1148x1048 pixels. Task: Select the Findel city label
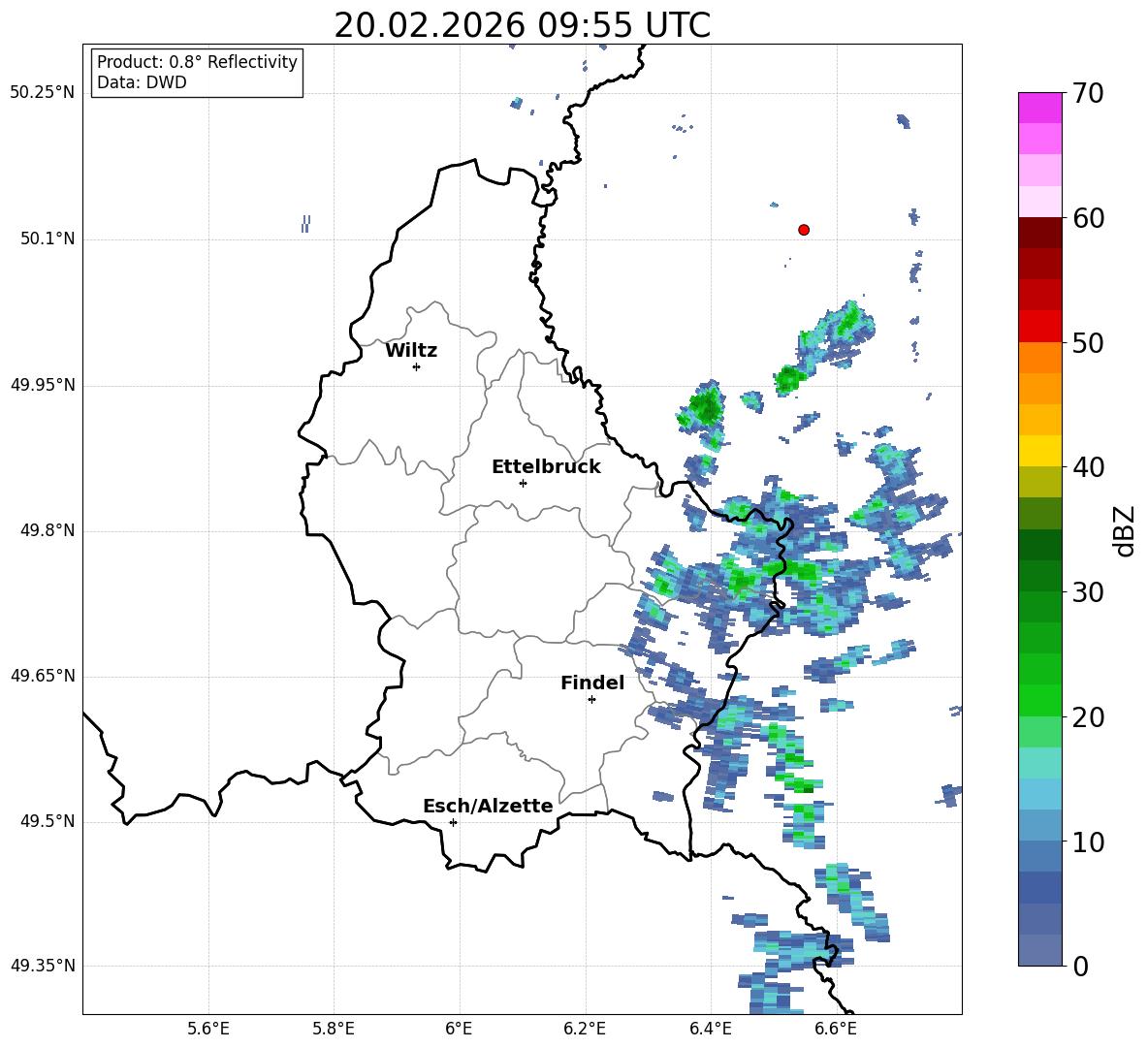click(x=592, y=683)
